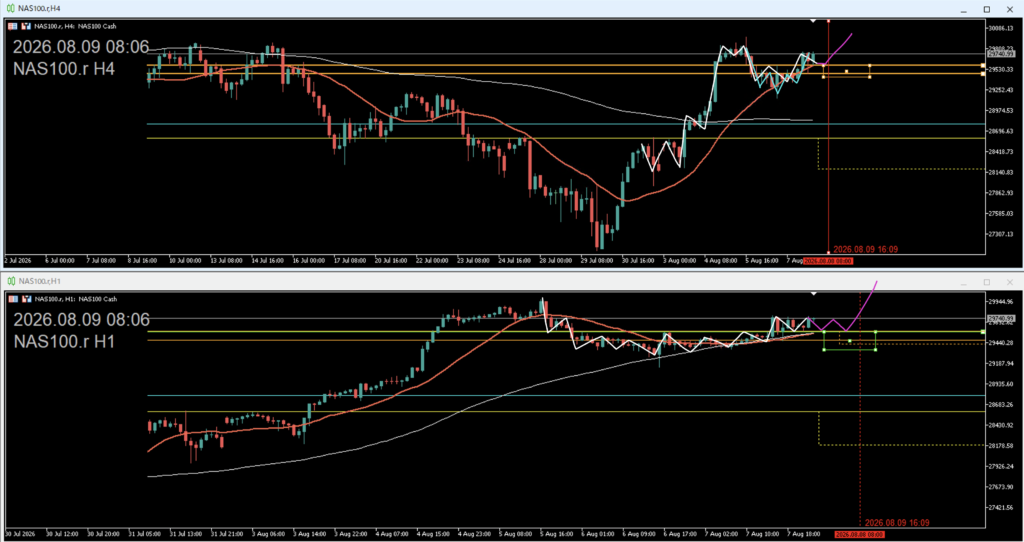Select the 2026.08.09 08:06 text in H1 chart
Viewport: 1024px width, 542px height.
coord(81,320)
